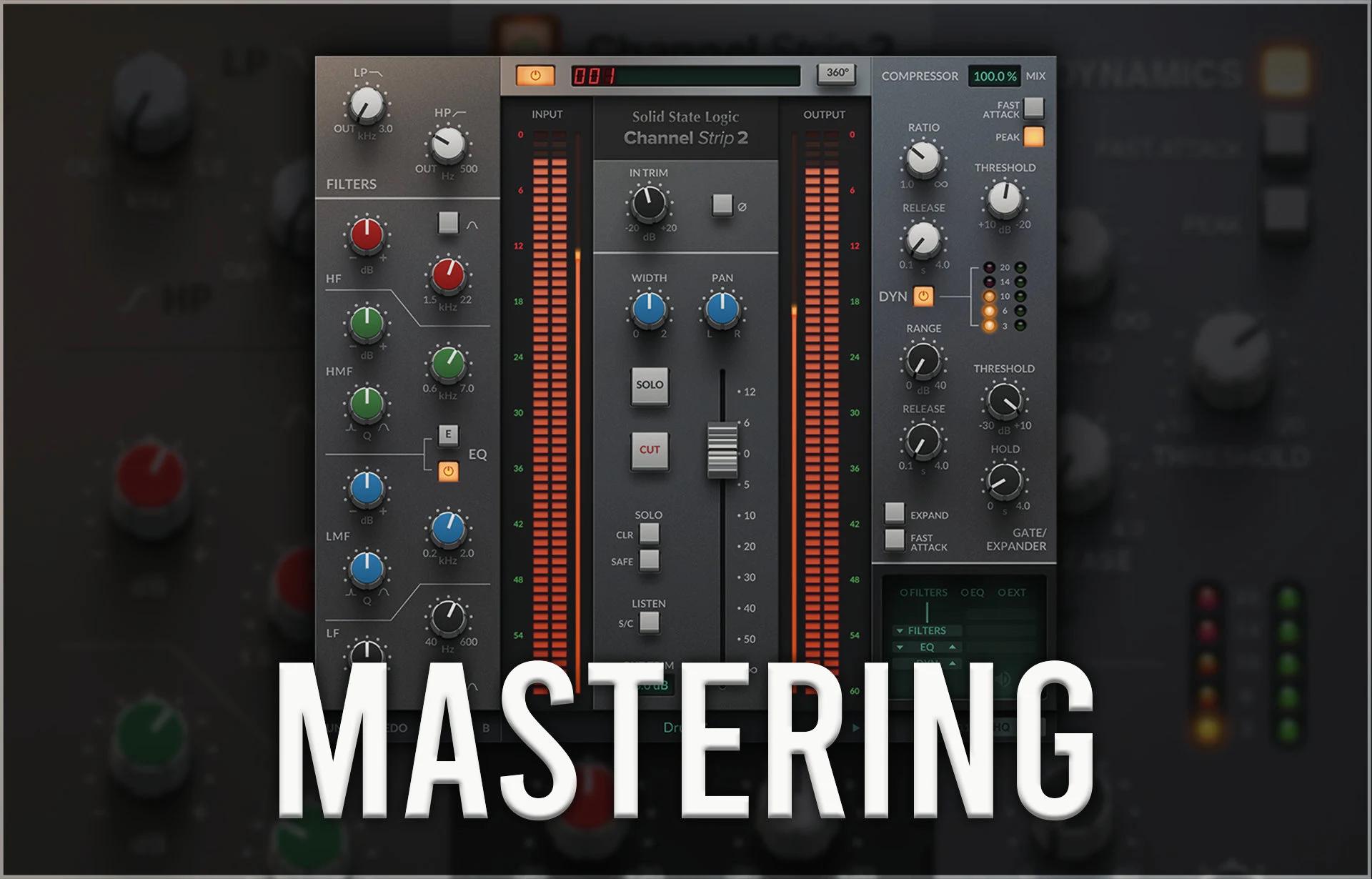
Task: Turn the blue LMF Q knob
Action: [x=366, y=570]
